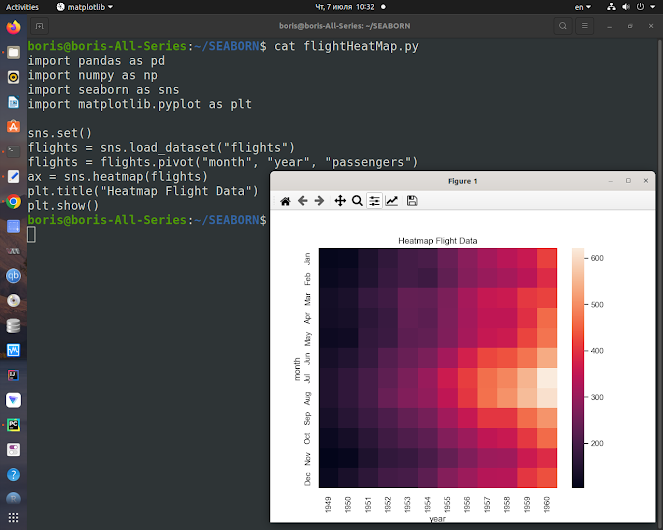663x530 pixels.
Task: Open the terminal hamburger menu
Action: pos(585,26)
